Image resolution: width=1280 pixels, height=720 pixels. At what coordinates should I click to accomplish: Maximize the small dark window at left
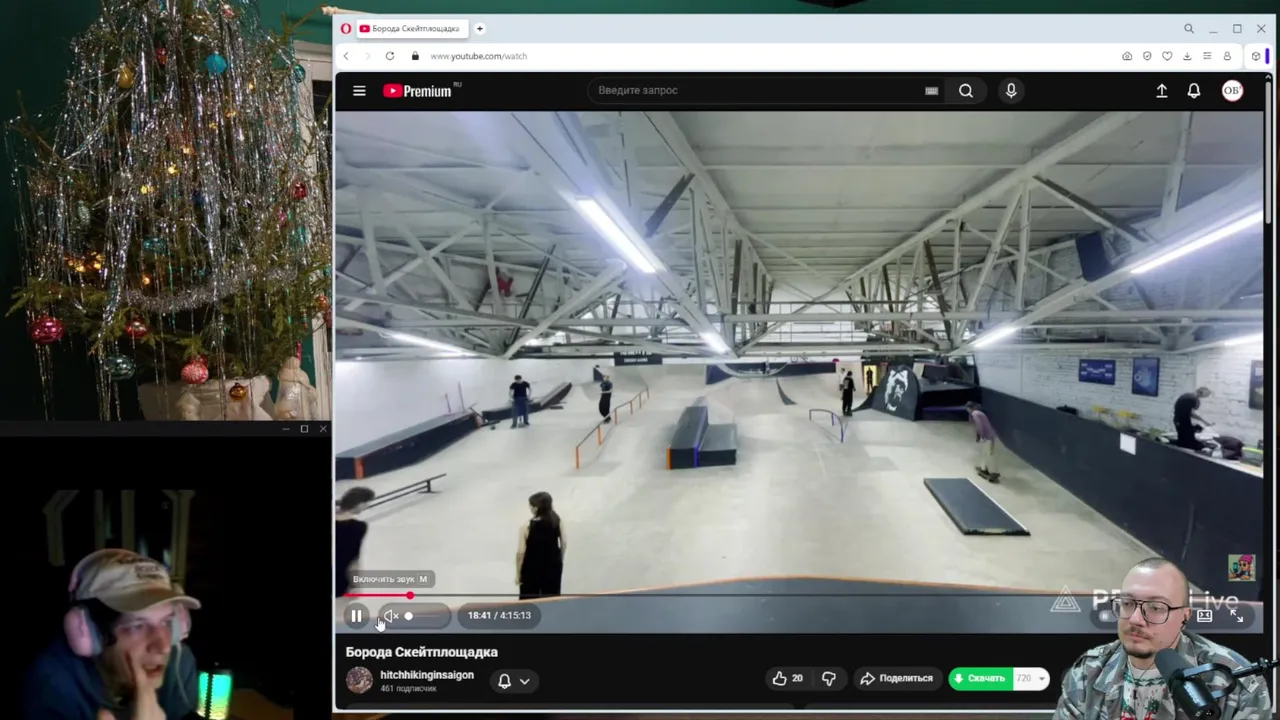click(304, 429)
